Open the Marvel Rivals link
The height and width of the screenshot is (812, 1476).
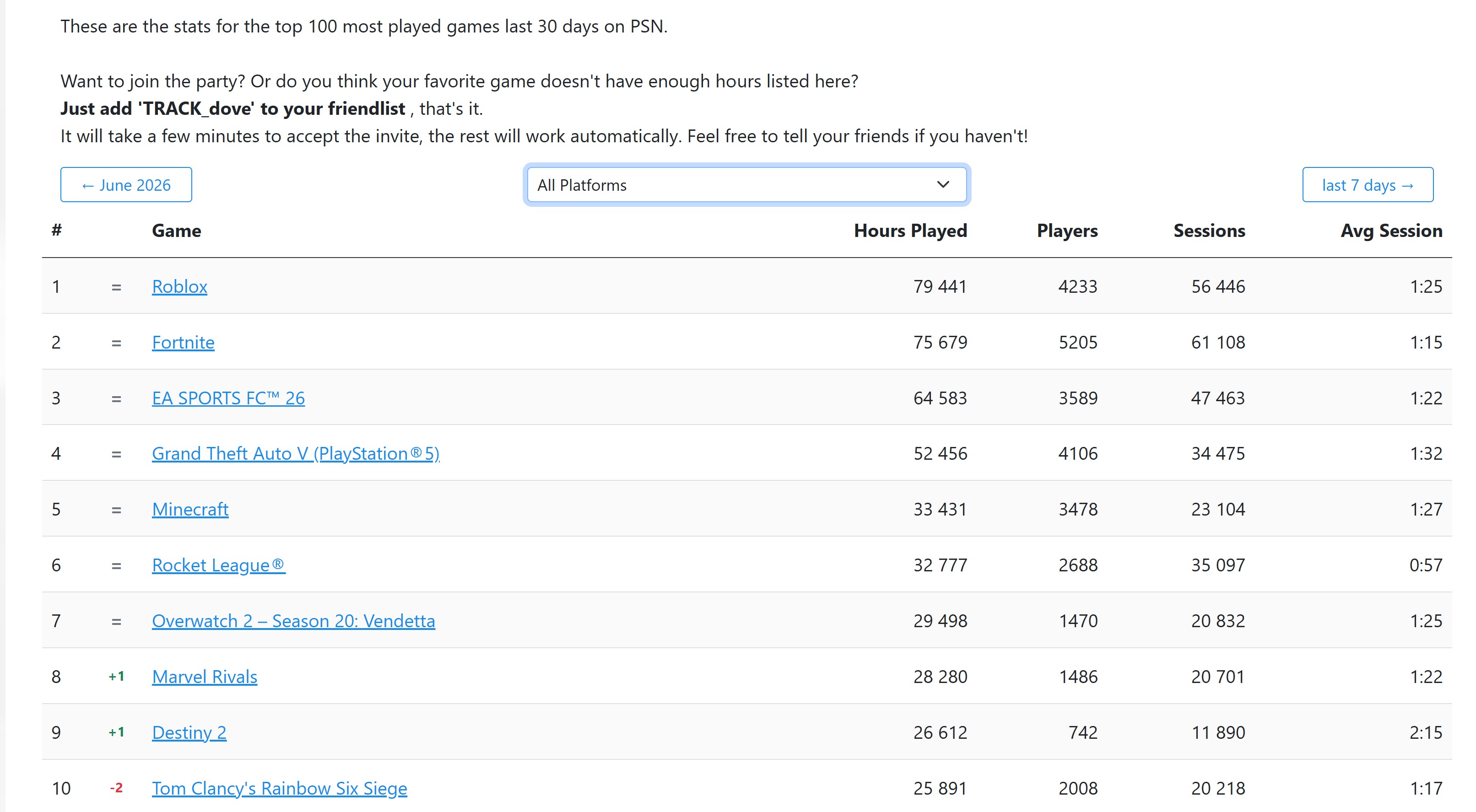point(205,676)
